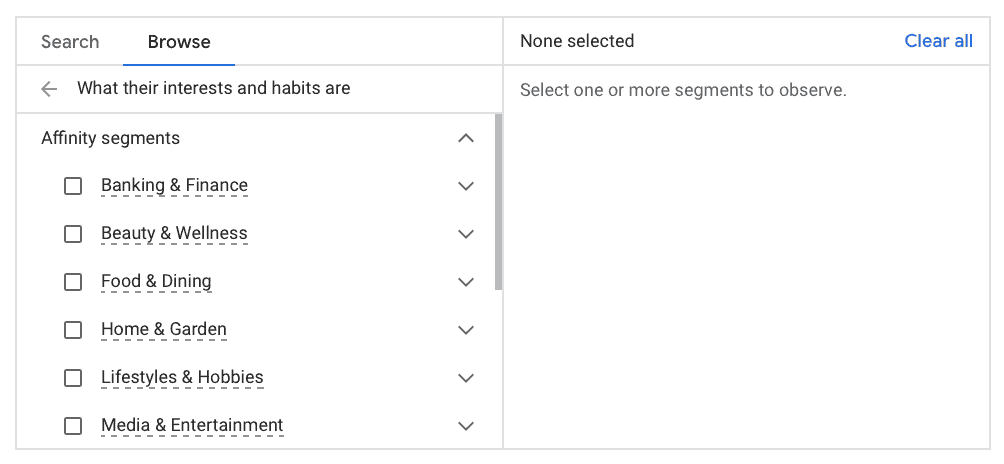1004x464 pixels.
Task: Select the Food & Dining checkbox
Action: coord(73,282)
